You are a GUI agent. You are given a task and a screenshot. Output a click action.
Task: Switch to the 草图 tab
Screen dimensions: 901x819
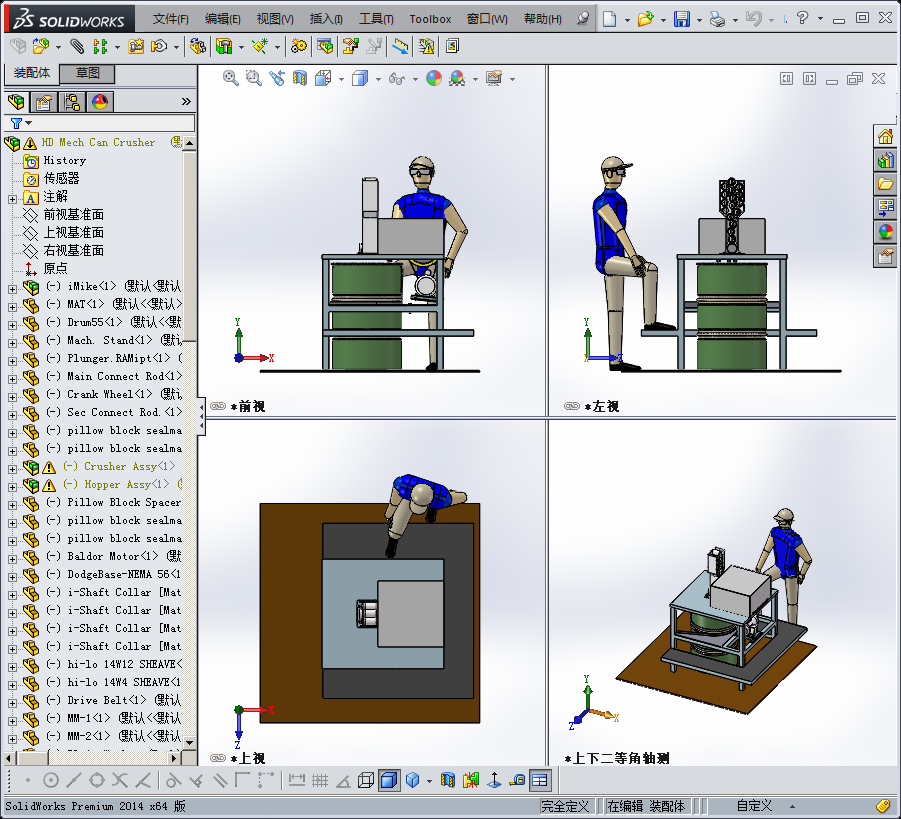pyautogui.click(x=87, y=73)
